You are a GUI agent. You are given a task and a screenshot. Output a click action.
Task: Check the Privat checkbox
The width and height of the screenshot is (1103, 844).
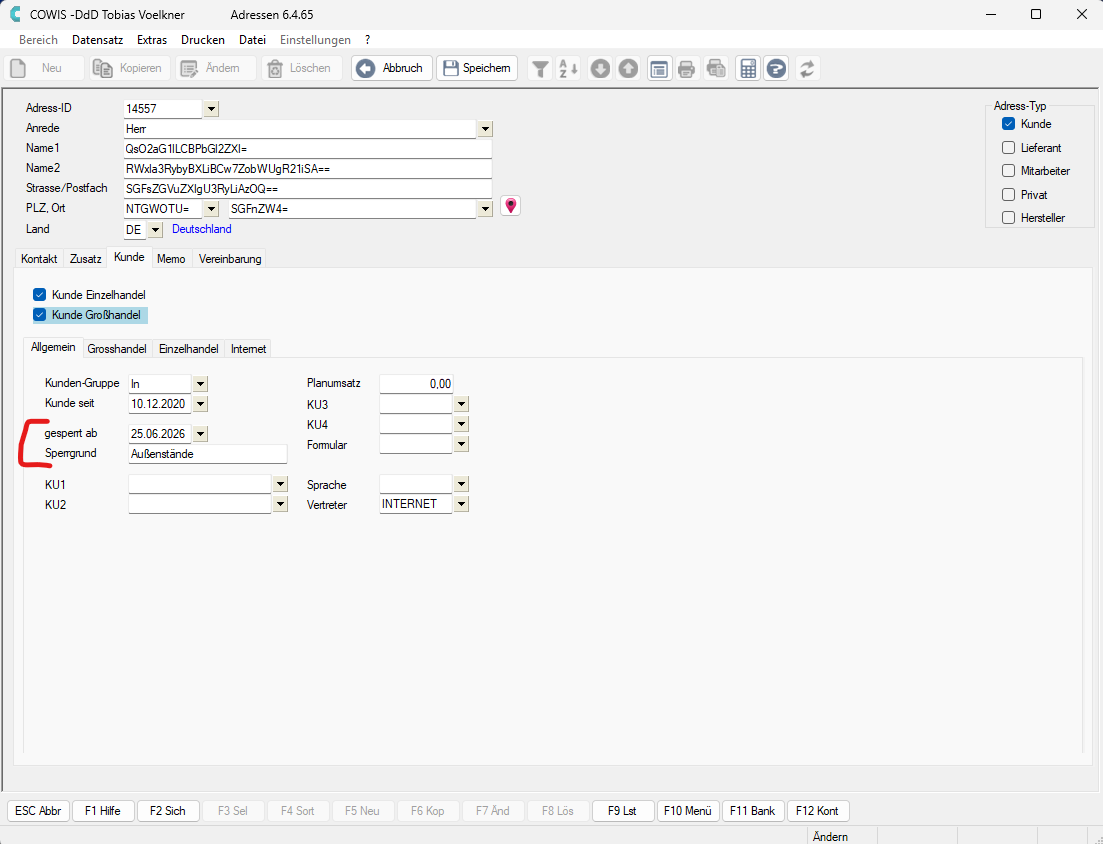(x=1008, y=195)
